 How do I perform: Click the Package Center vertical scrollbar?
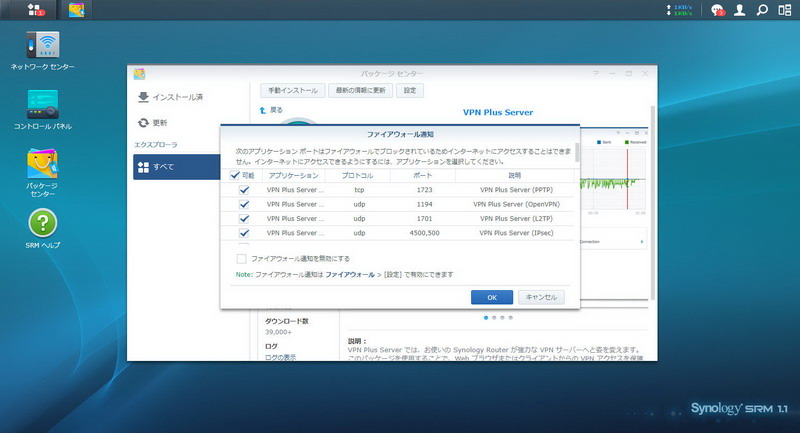(653, 202)
